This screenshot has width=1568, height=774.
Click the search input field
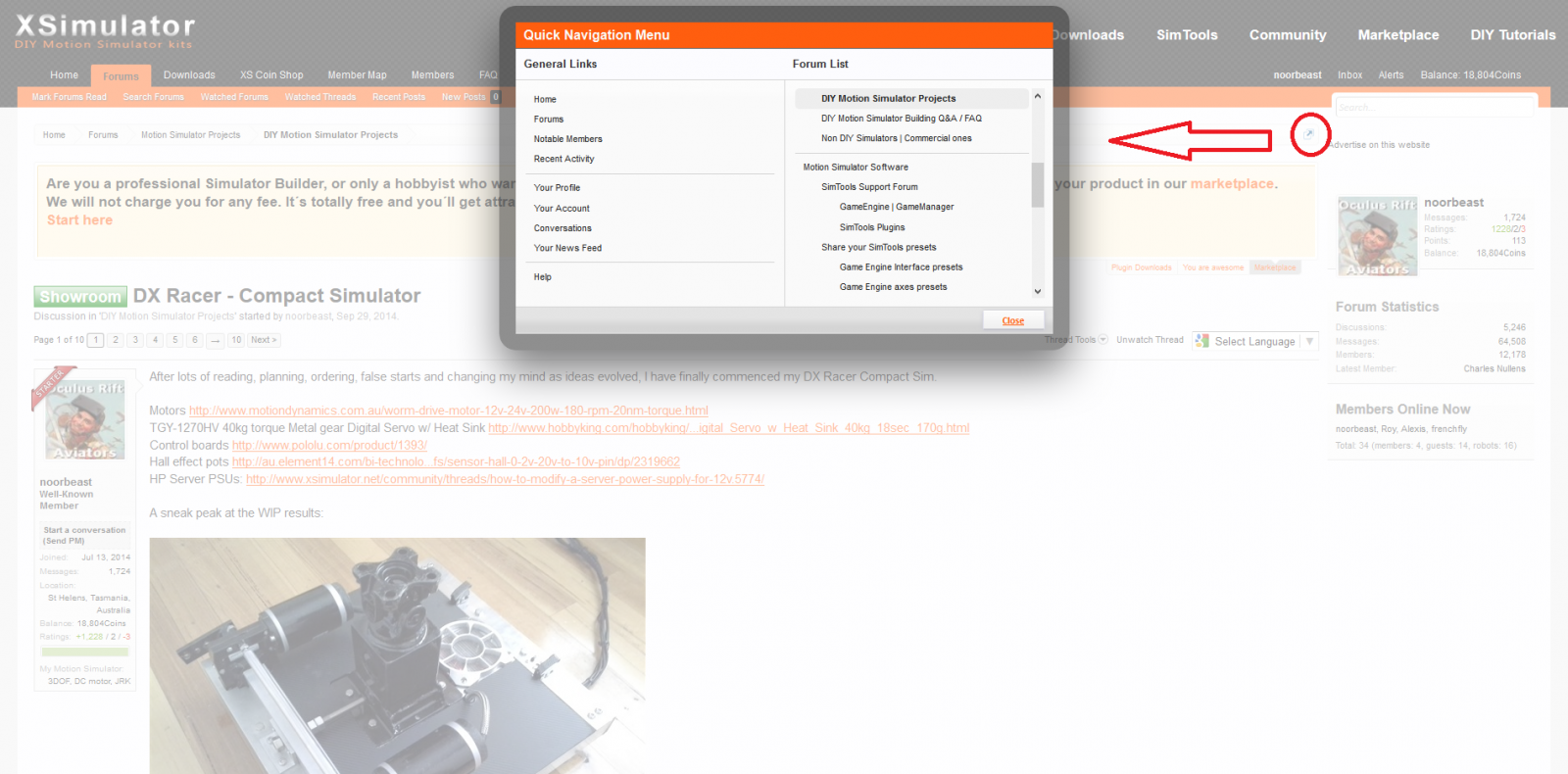(x=1434, y=107)
